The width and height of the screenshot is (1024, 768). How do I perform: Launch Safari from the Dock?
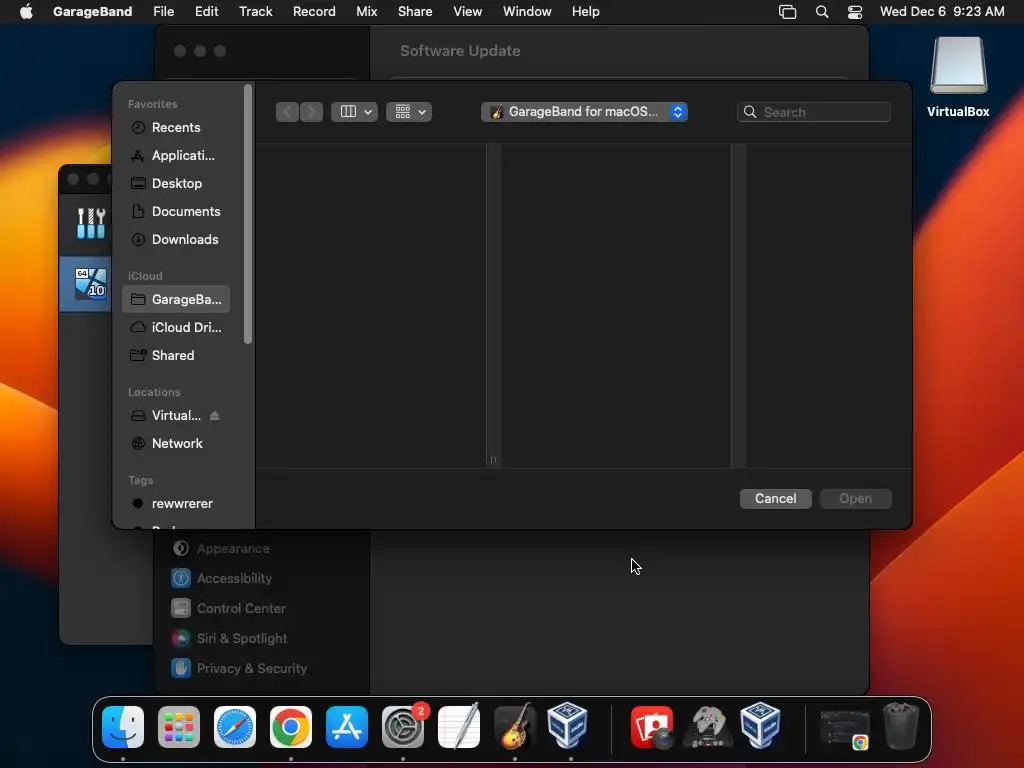235,727
